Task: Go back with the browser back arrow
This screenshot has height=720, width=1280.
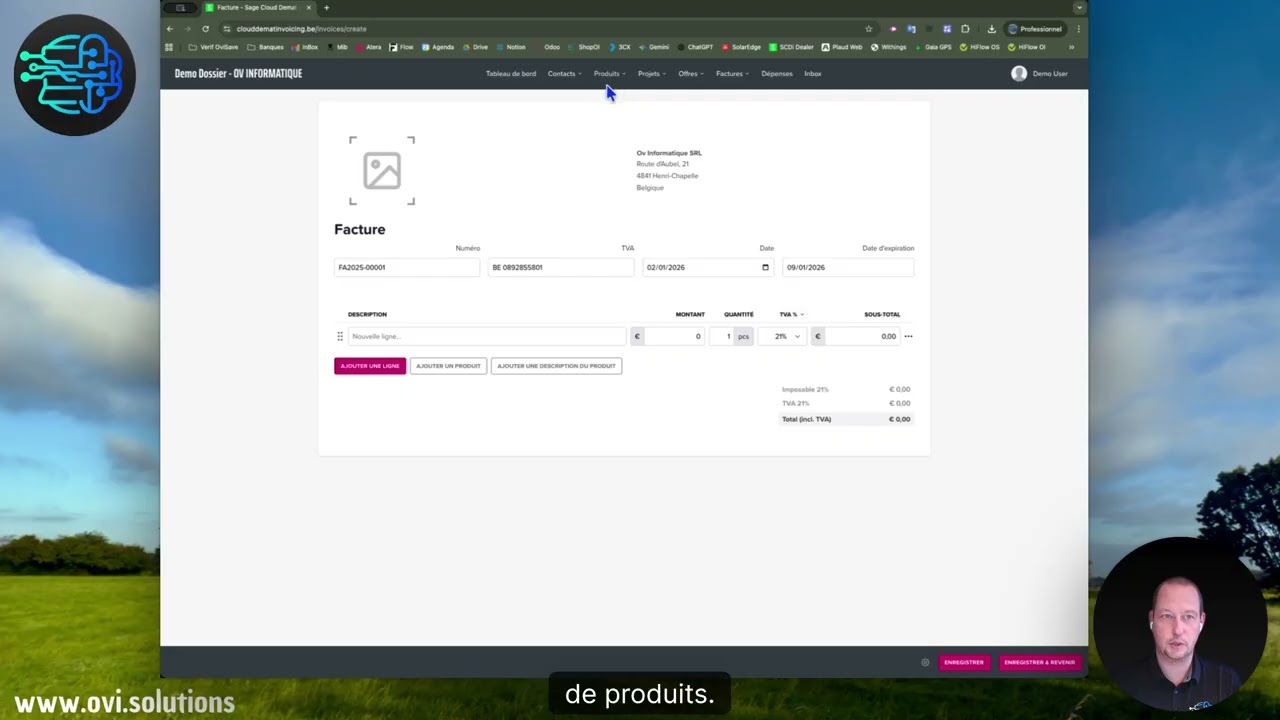Action: pos(169,29)
